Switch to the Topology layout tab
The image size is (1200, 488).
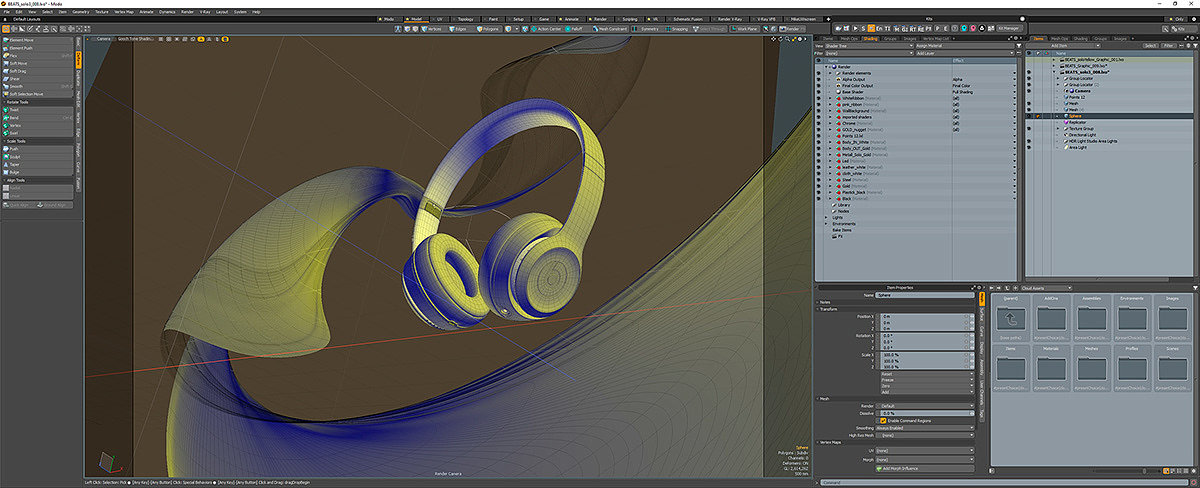[x=466, y=19]
